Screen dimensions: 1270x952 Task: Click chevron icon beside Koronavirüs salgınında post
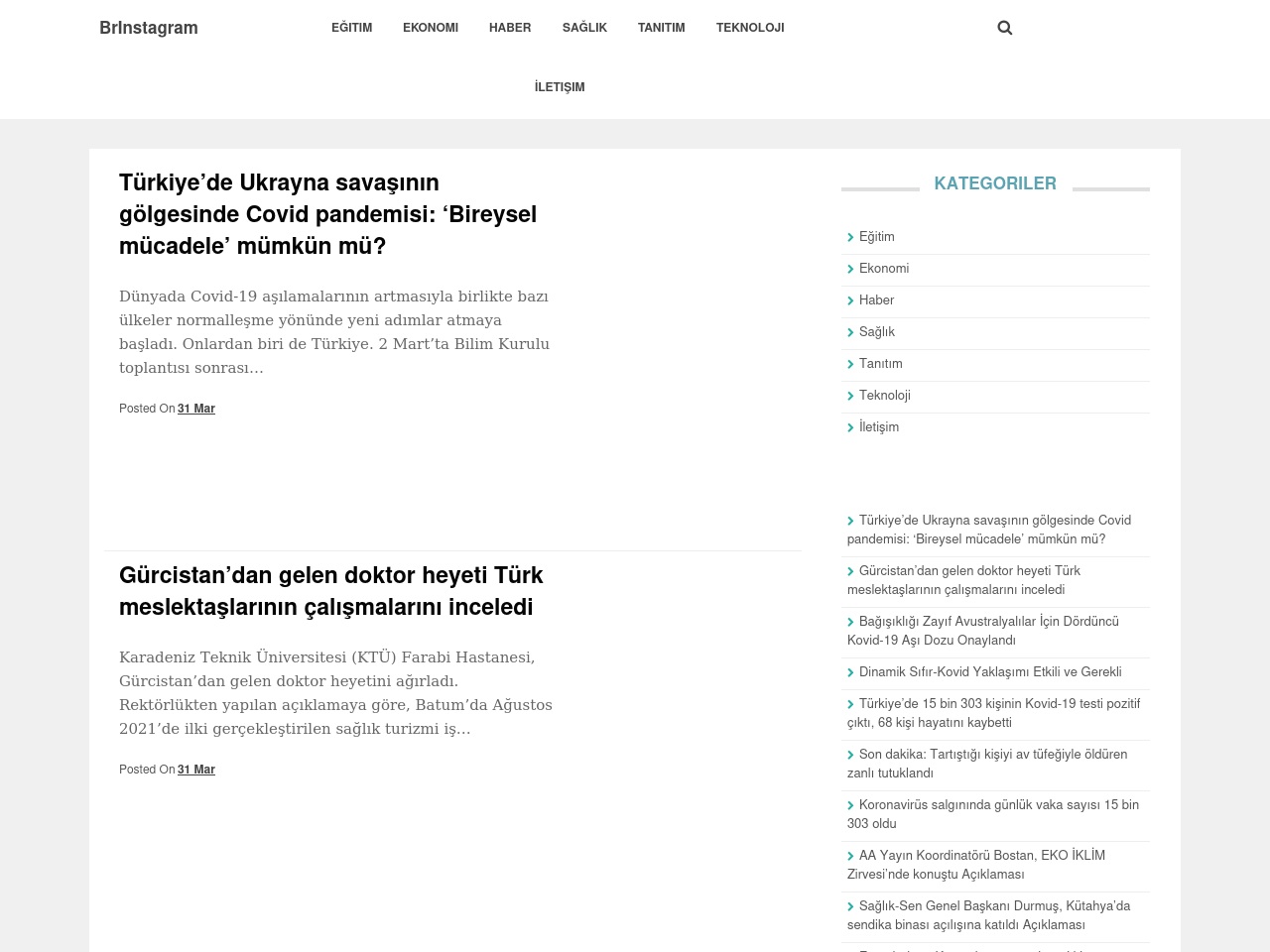coord(850,805)
